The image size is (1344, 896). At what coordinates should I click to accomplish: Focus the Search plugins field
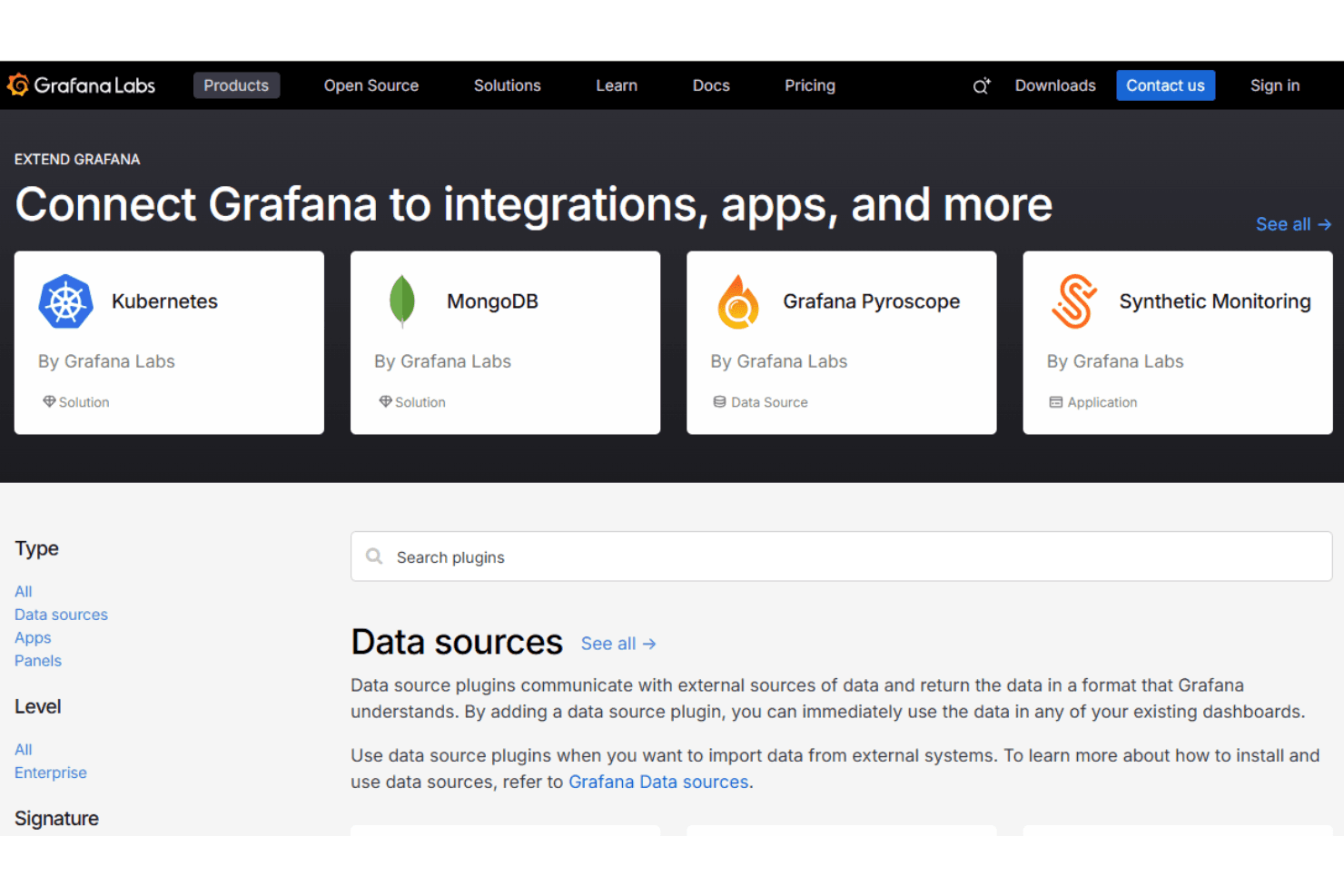[x=841, y=556]
